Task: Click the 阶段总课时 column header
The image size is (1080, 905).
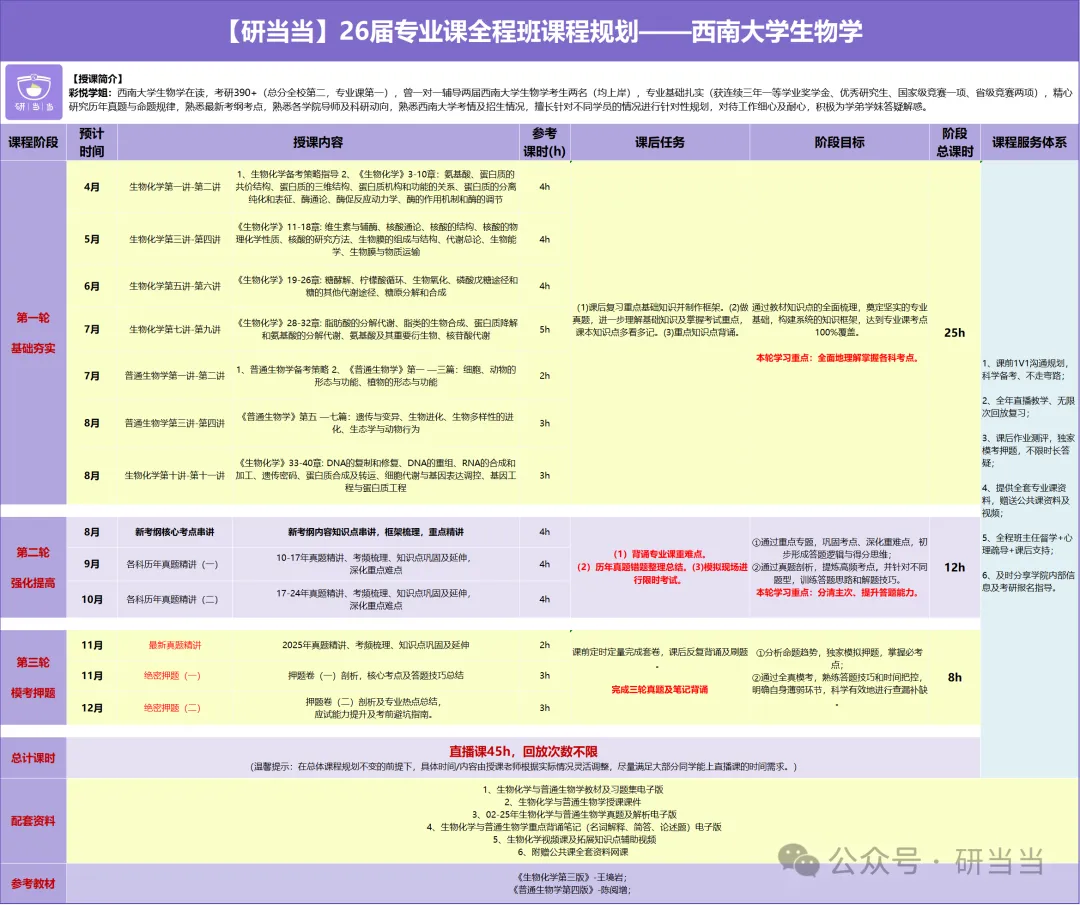Action: (x=955, y=143)
